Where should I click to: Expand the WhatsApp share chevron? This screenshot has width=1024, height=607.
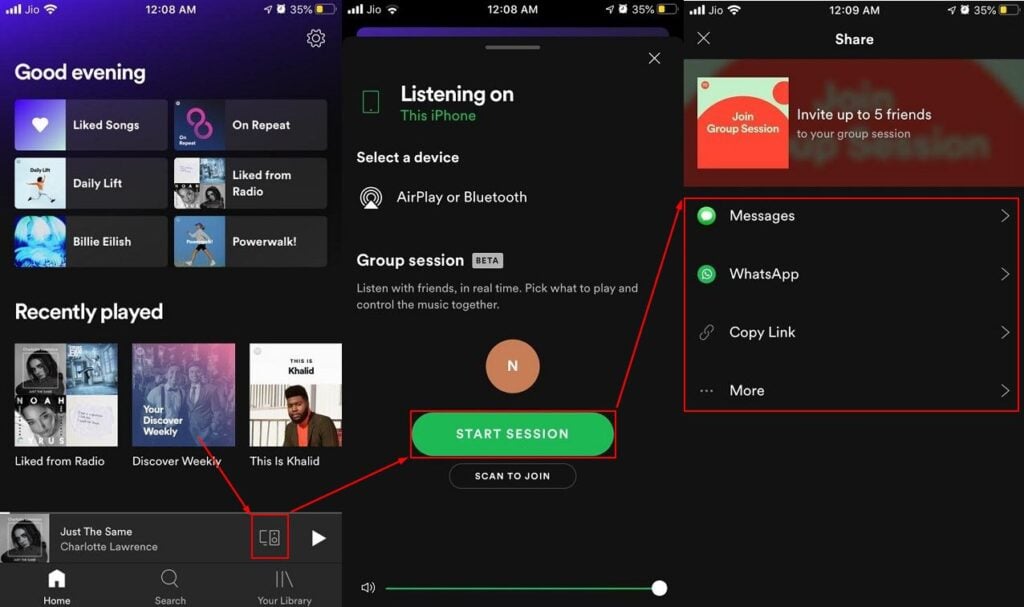(x=1005, y=274)
